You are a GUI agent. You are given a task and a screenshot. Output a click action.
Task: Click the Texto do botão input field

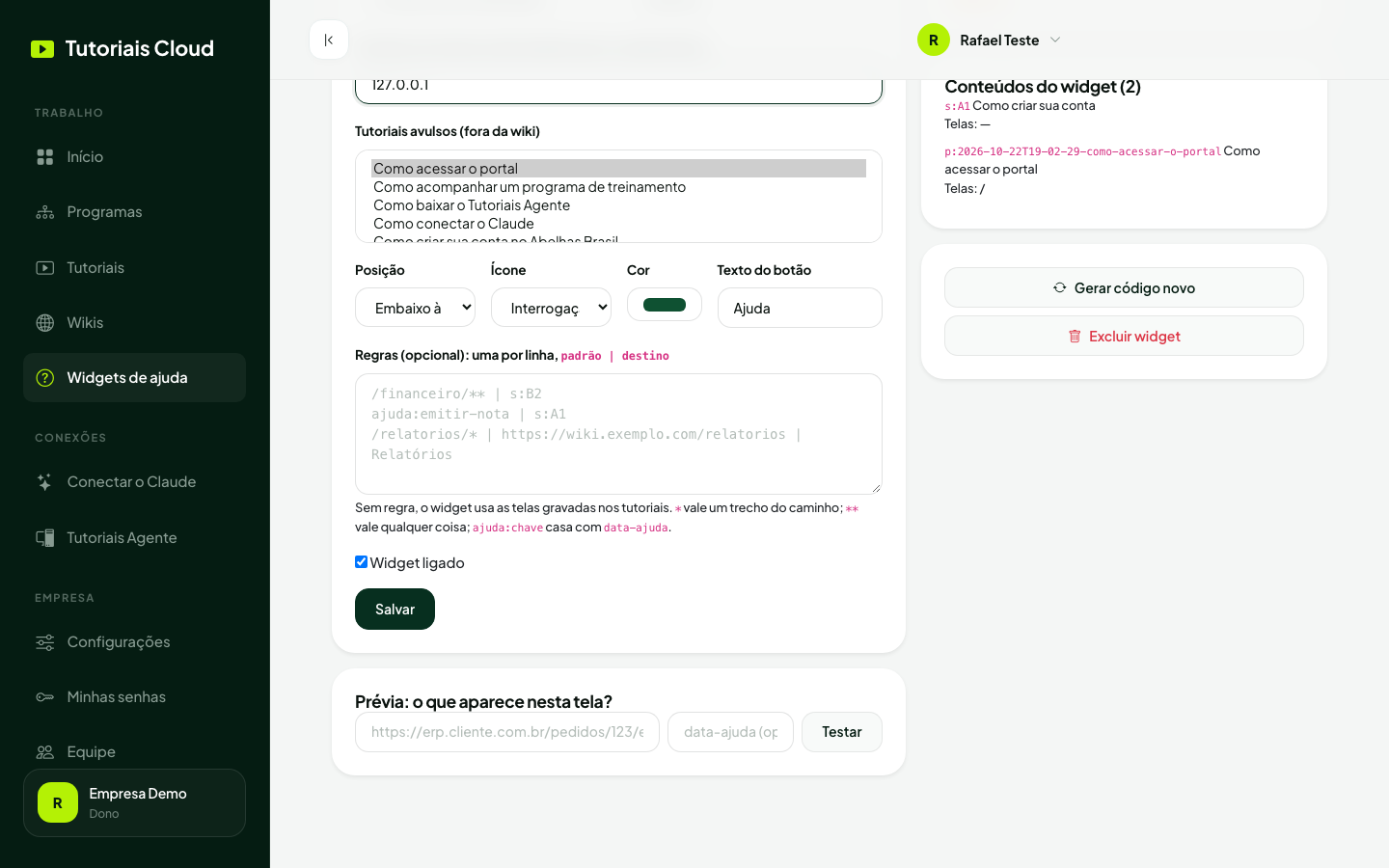(800, 308)
